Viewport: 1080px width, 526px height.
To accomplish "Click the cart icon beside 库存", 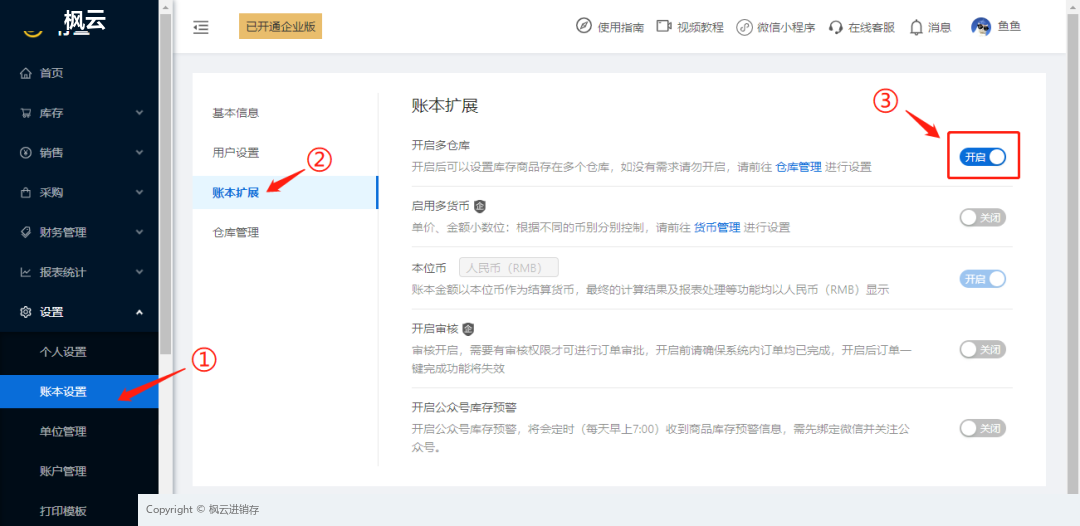I will (x=26, y=113).
